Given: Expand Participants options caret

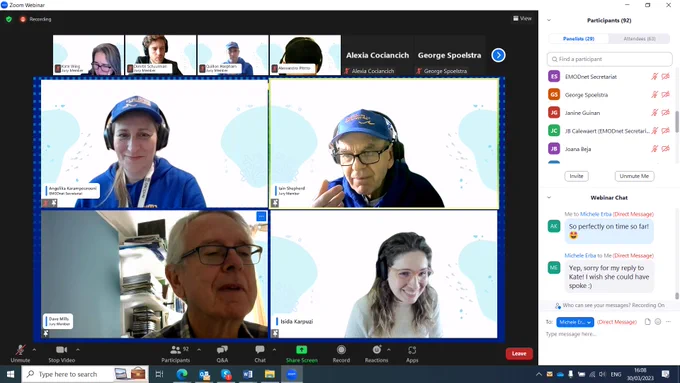Looking at the screenshot, I should (199, 350).
